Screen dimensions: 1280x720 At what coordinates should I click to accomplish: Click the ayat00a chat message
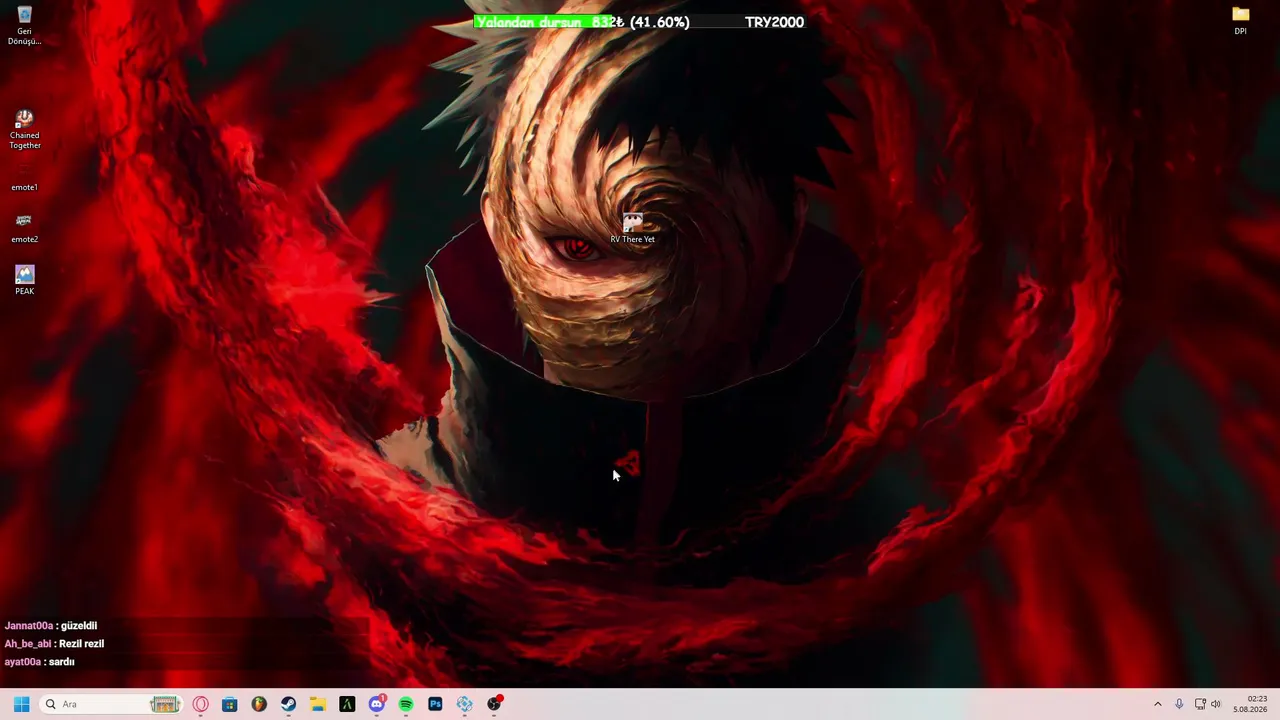pos(40,662)
